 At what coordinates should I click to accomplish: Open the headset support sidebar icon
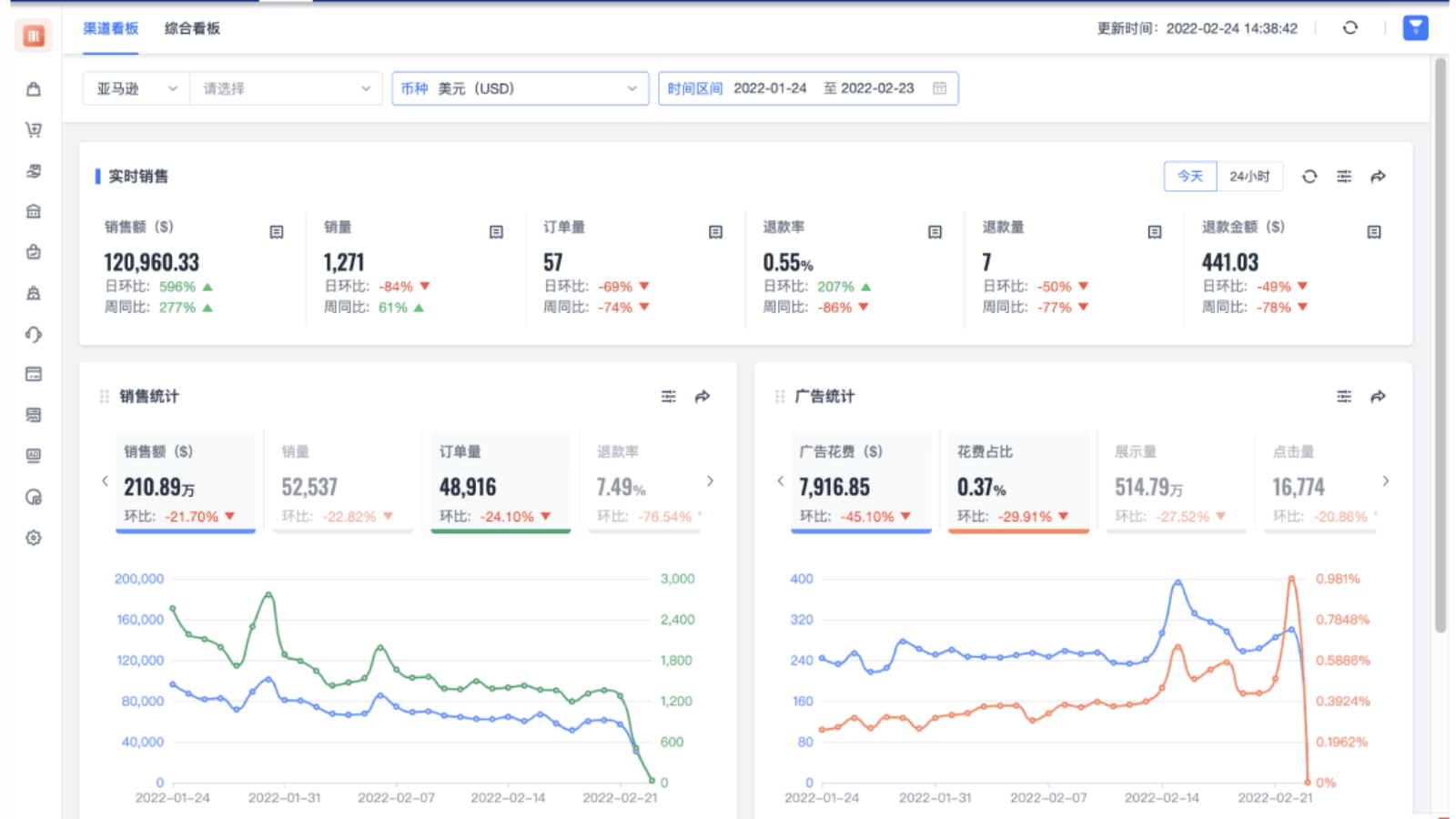(x=34, y=334)
